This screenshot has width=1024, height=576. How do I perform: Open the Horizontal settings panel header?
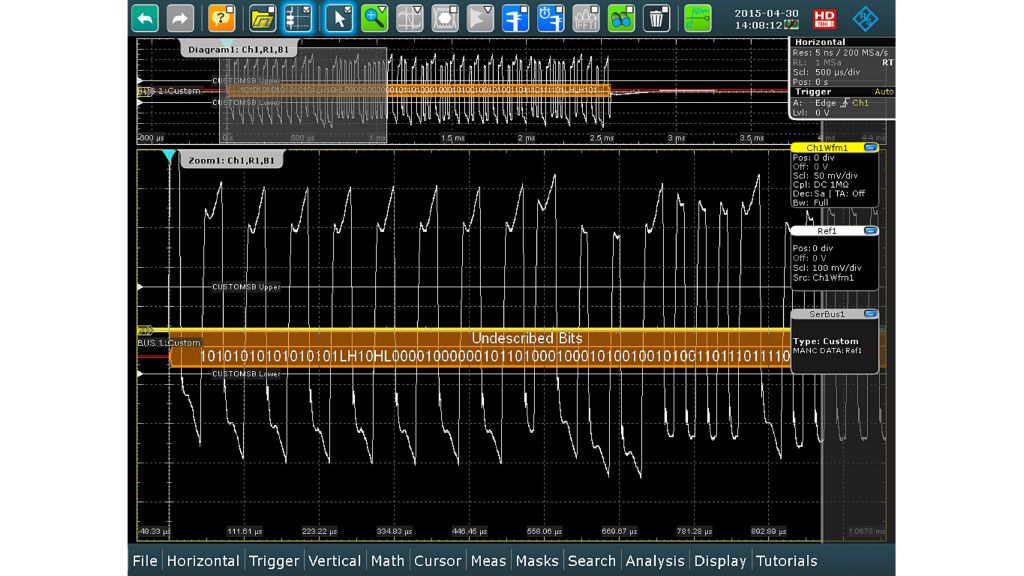819,42
